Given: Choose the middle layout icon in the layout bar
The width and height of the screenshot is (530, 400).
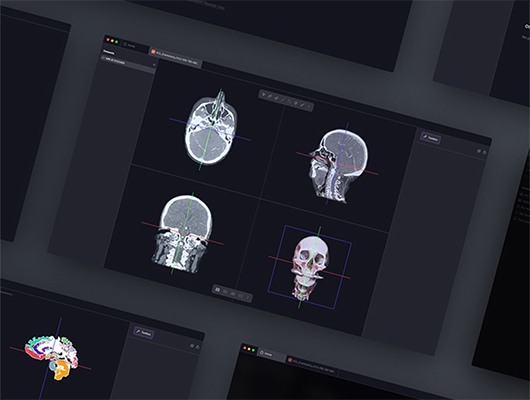Looking at the screenshot, I should pyautogui.click(x=233, y=294).
